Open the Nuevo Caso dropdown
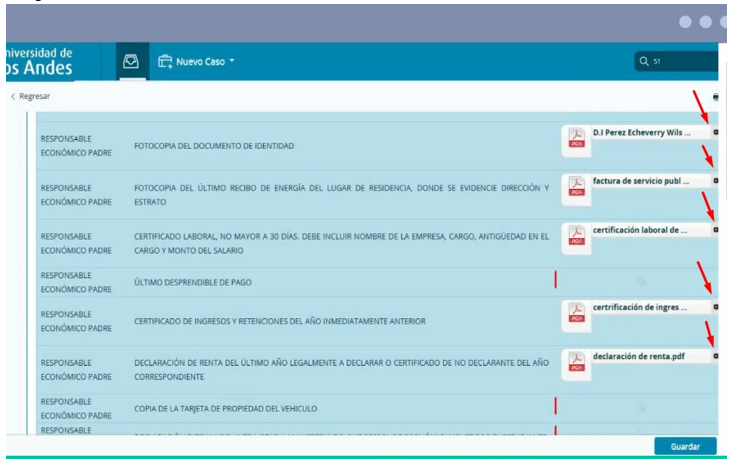The image size is (739, 471). point(196,62)
